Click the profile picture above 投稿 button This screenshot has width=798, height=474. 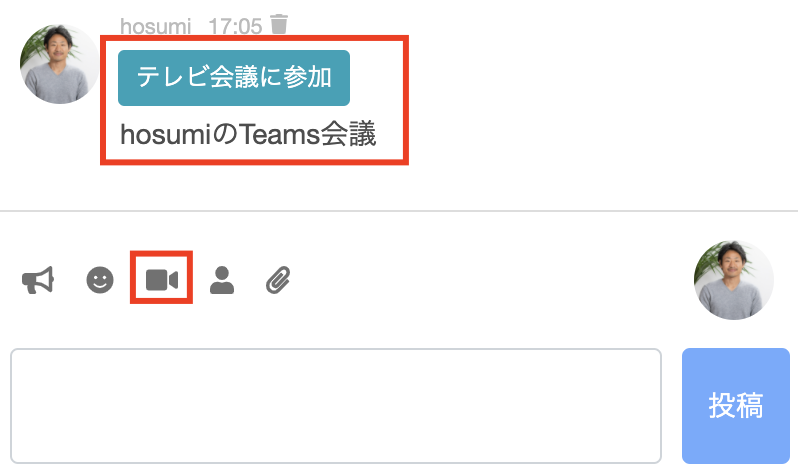click(734, 280)
